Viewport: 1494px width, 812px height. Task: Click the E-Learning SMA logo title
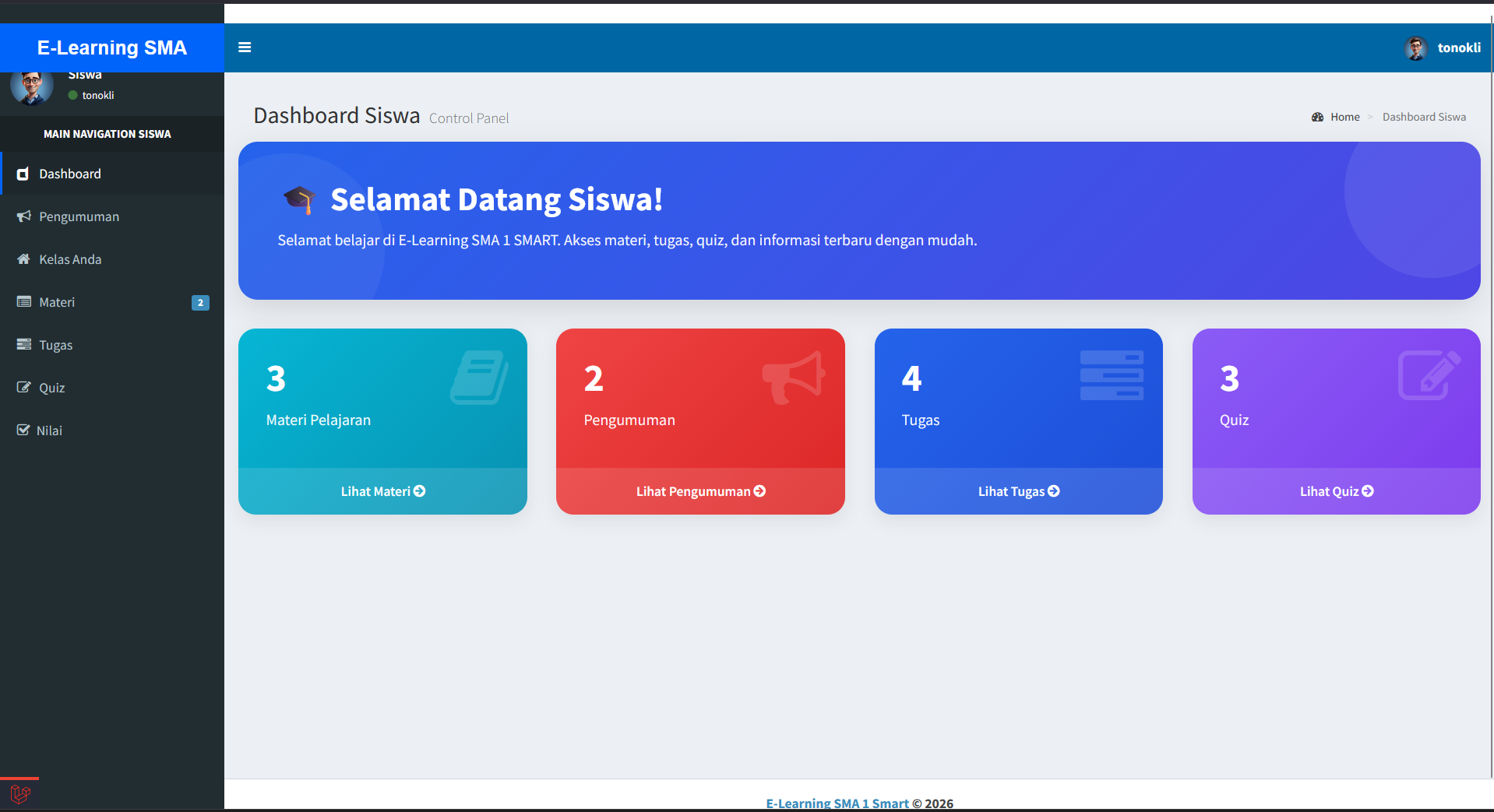(112, 47)
